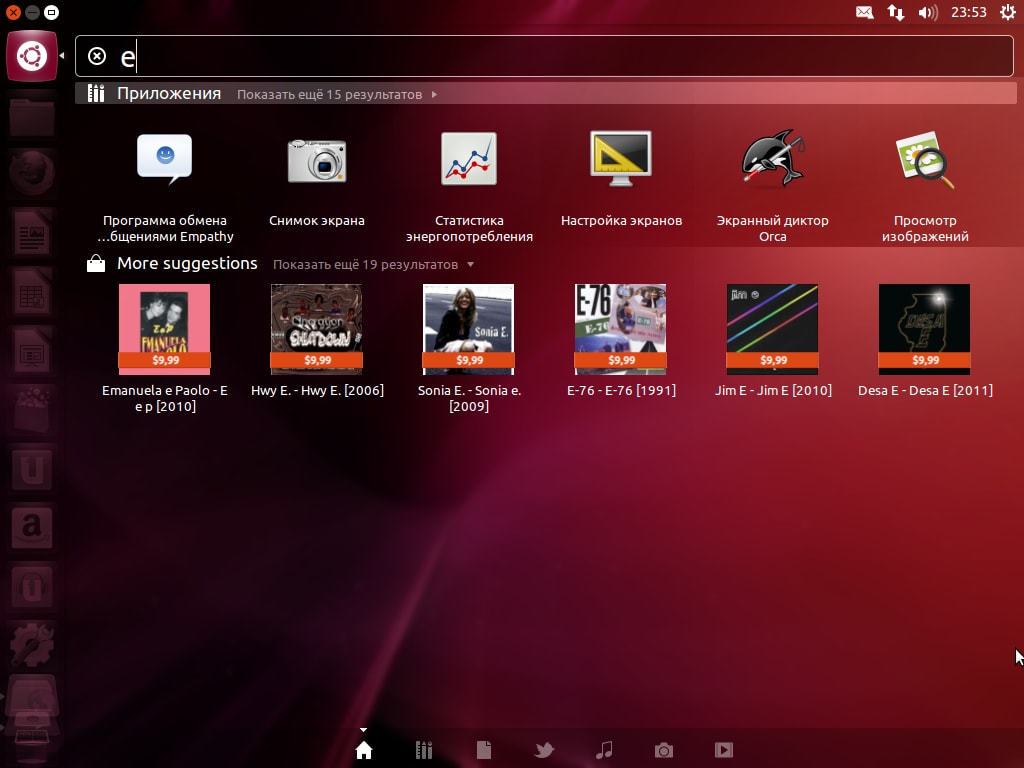
Task: Start Экранный диктор Orca
Action: click(x=773, y=159)
